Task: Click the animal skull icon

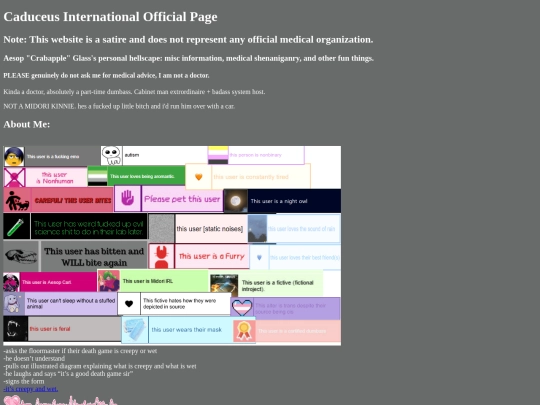Action: pyautogui.click(x=21, y=256)
